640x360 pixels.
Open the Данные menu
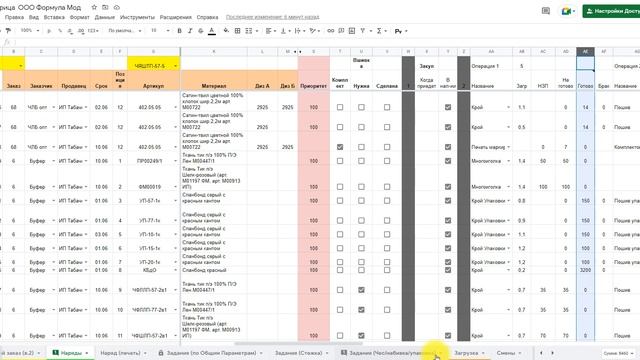click(104, 17)
